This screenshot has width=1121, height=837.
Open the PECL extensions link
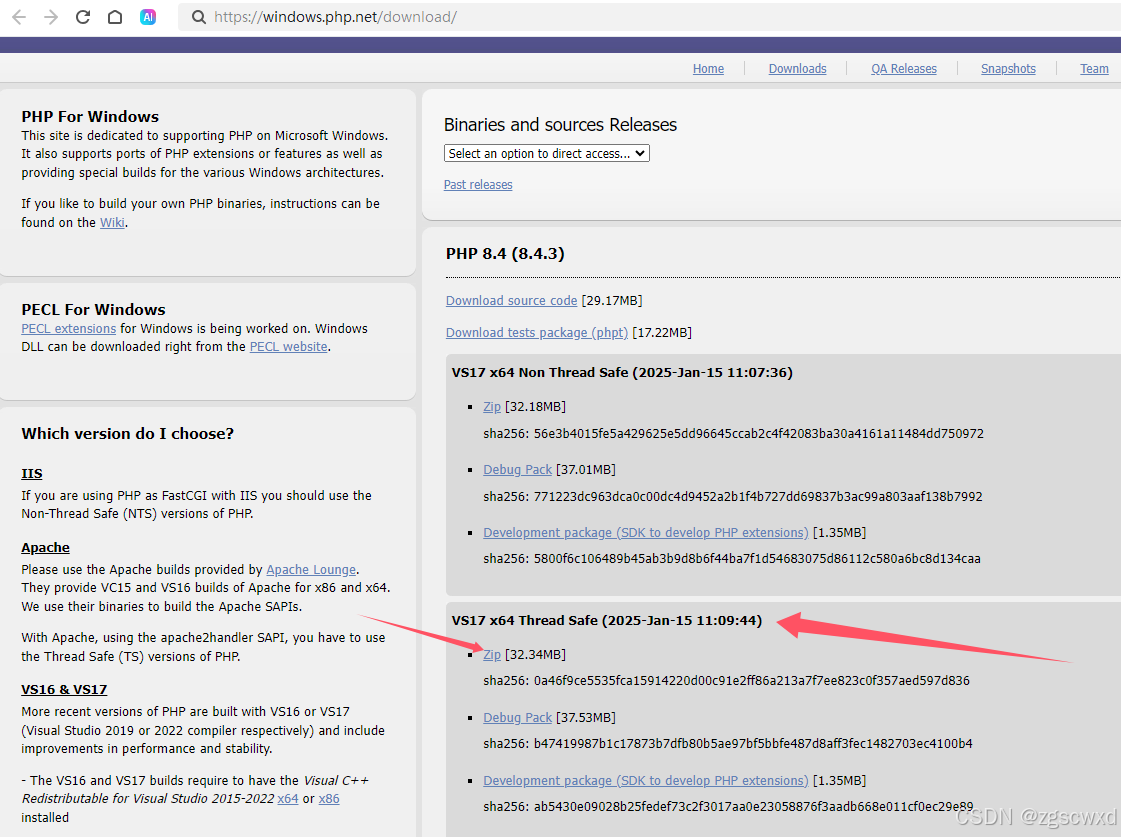69,329
